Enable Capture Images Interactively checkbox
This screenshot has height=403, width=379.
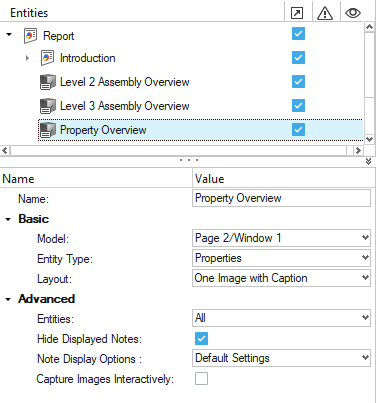coord(201,379)
